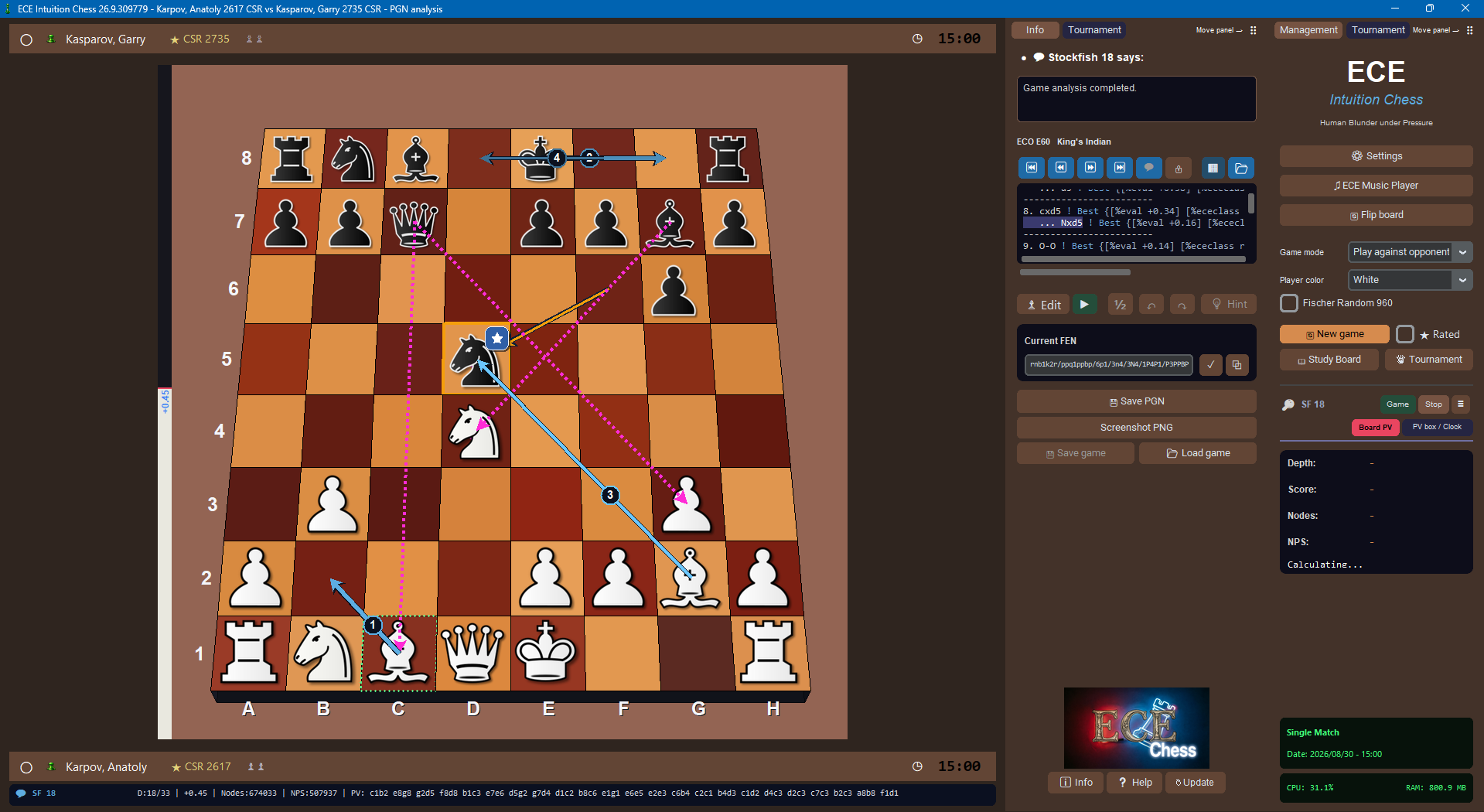Viewport: 1484px width, 812px height.
Task: Step back one move in the move list
Action: (1060, 168)
